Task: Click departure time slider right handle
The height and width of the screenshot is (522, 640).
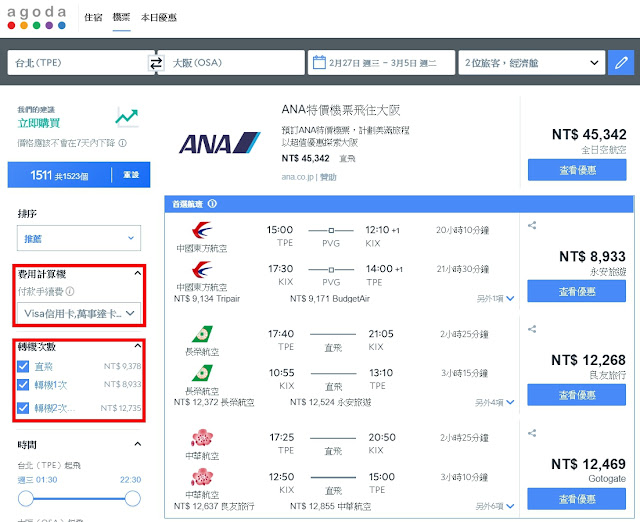Action: pos(133,498)
